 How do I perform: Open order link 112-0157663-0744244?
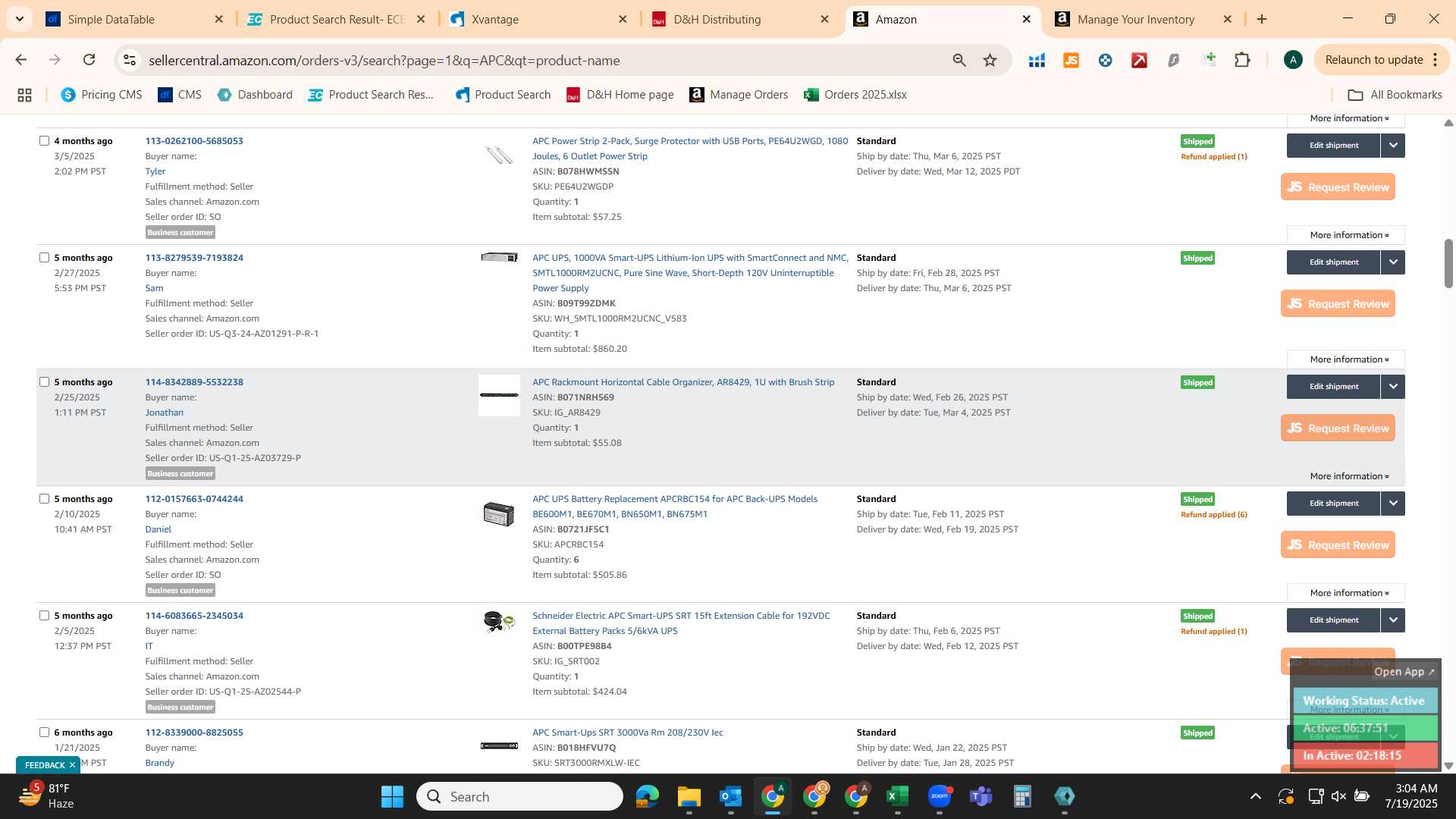(194, 499)
